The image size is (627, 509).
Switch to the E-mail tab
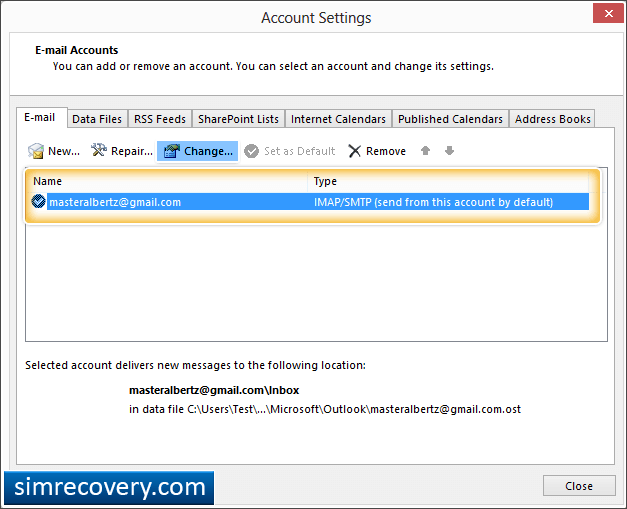(x=40, y=118)
